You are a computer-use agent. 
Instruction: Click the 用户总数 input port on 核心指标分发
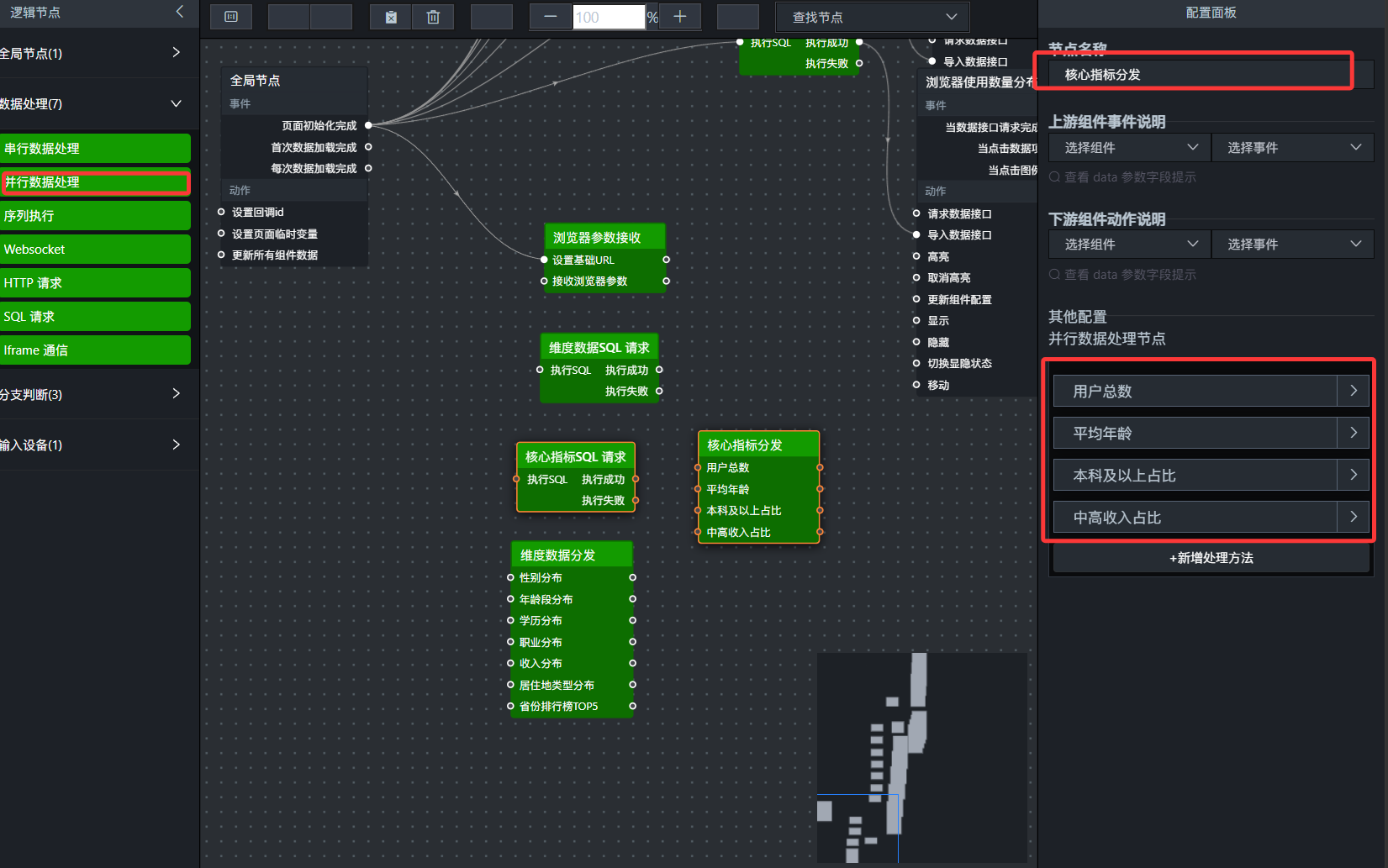(x=698, y=467)
